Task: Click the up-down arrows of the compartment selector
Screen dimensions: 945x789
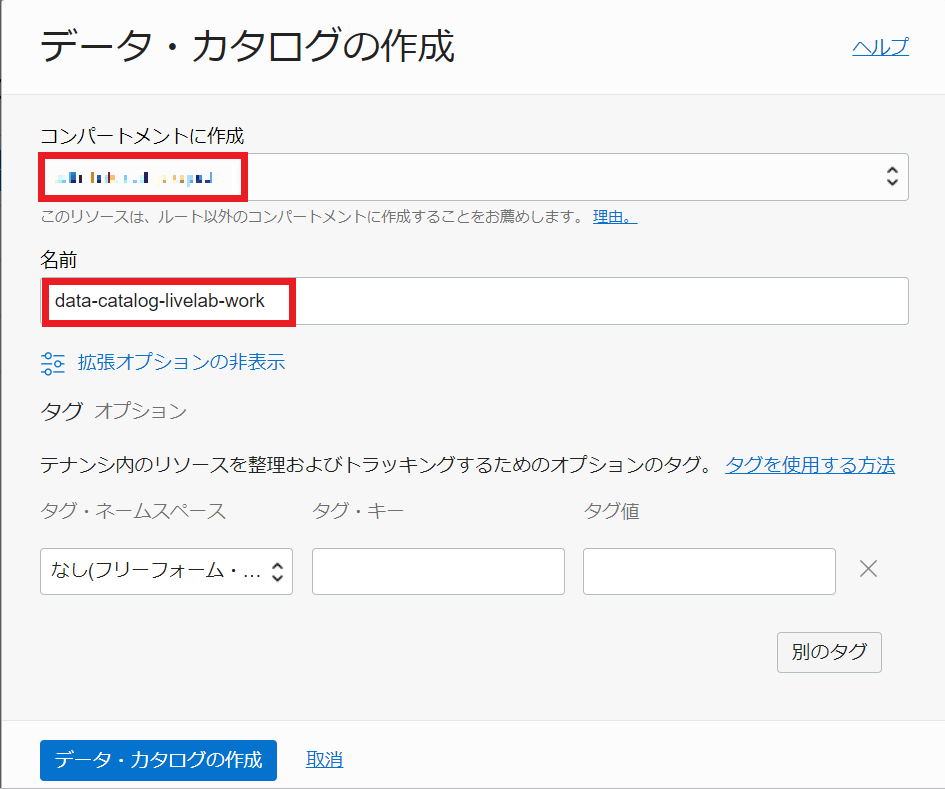Action: click(892, 177)
